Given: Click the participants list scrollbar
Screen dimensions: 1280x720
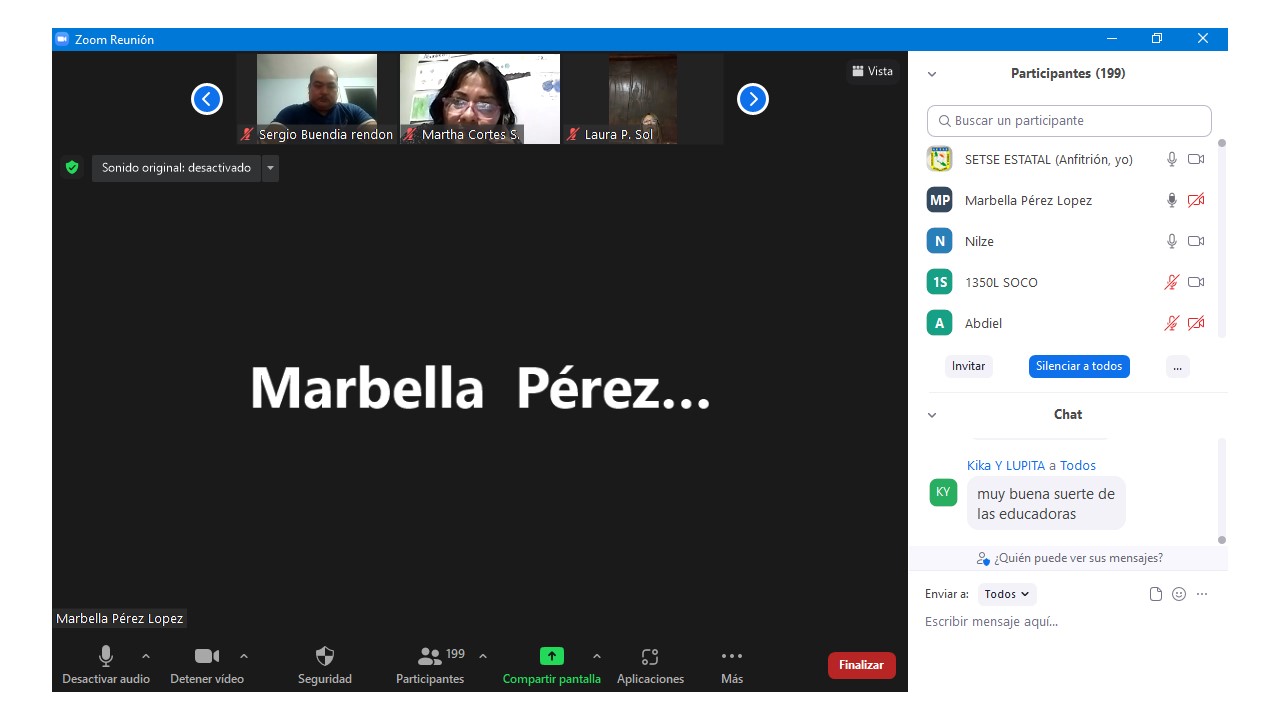Looking at the screenshot, I should point(1221,237).
